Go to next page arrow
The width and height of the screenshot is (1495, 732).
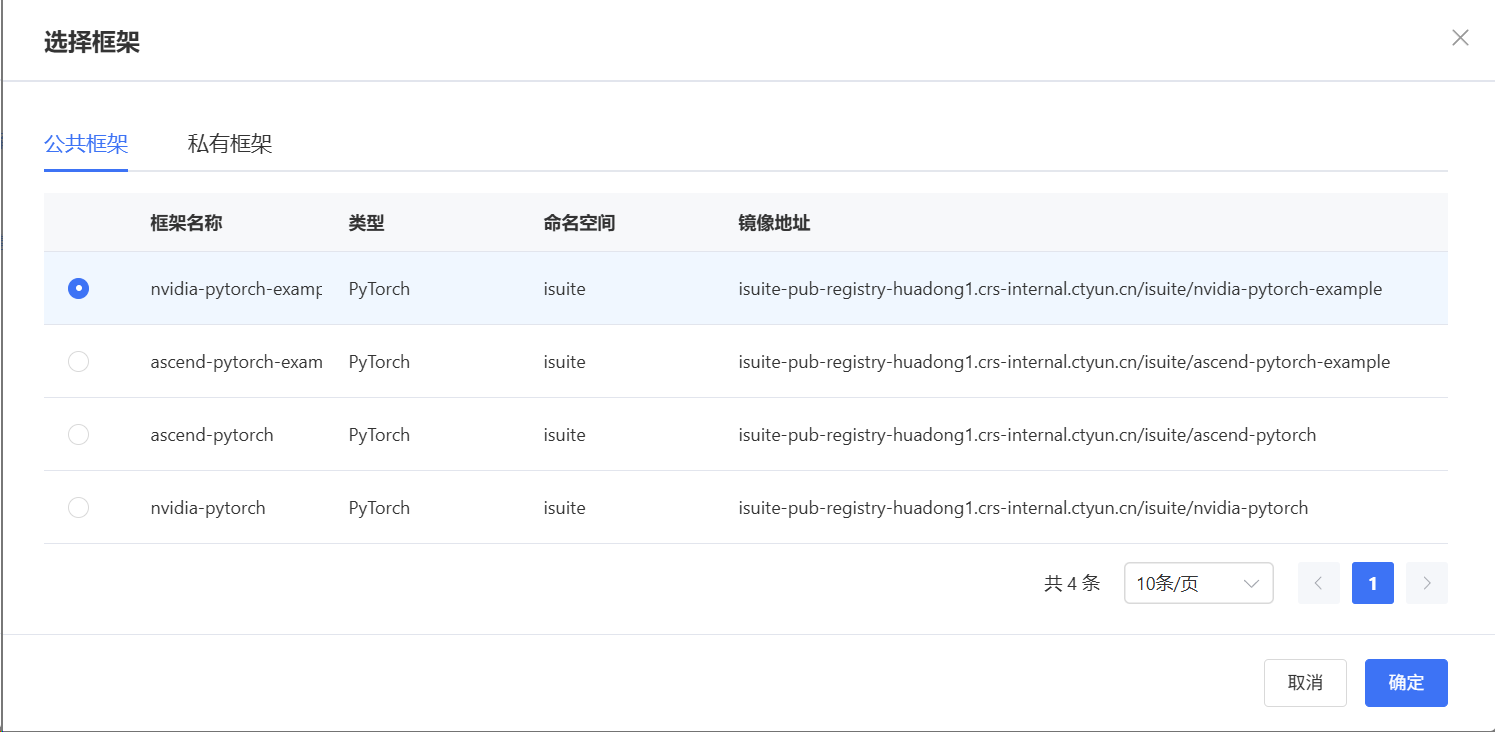click(1426, 583)
